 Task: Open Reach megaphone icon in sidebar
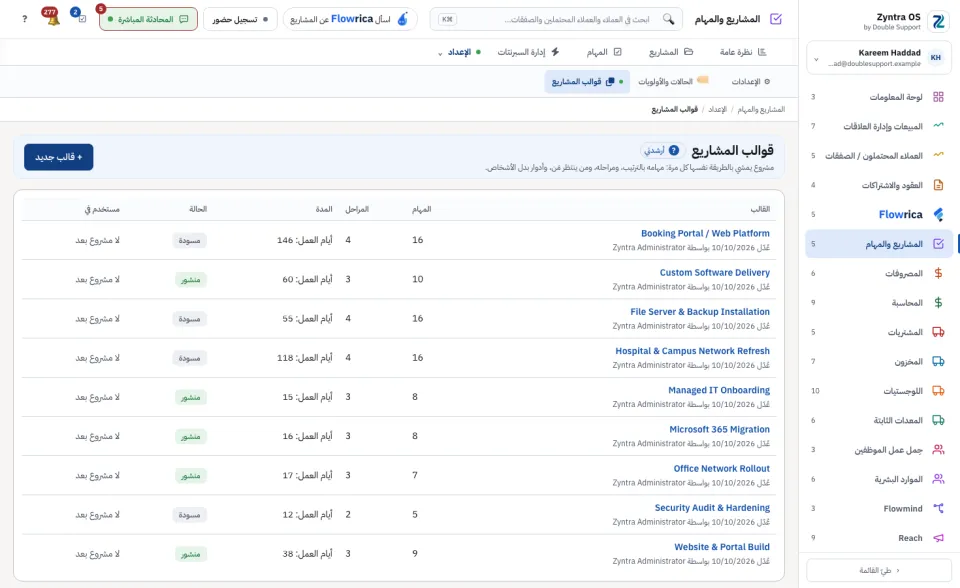[x=938, y=538]
